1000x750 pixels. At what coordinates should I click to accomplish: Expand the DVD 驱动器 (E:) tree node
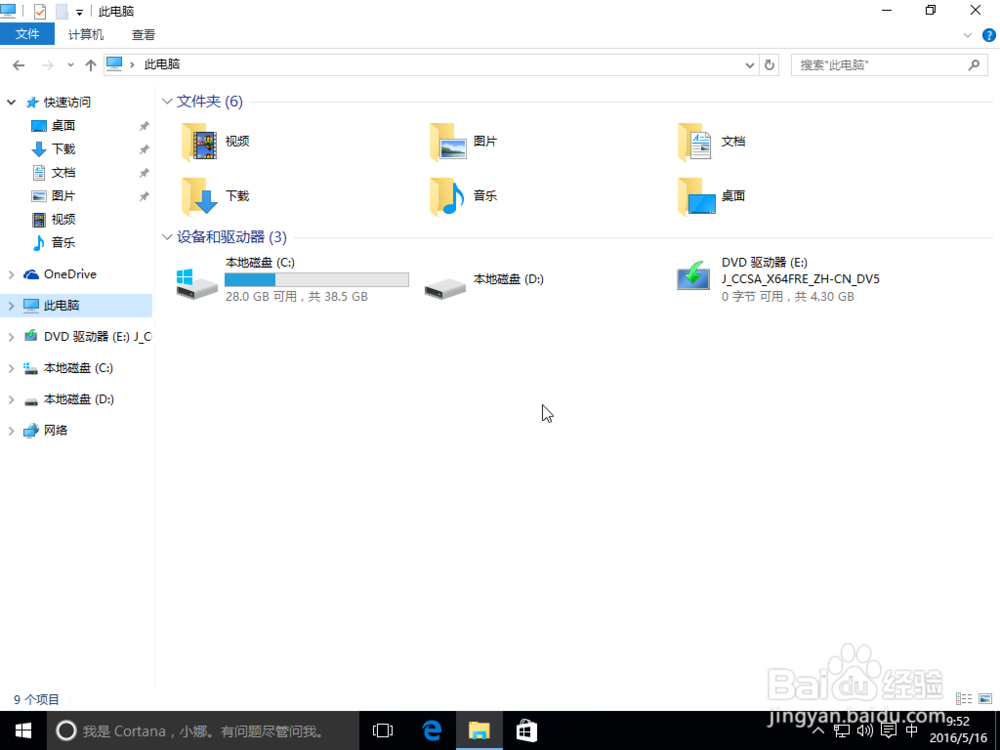pos(11,337)
